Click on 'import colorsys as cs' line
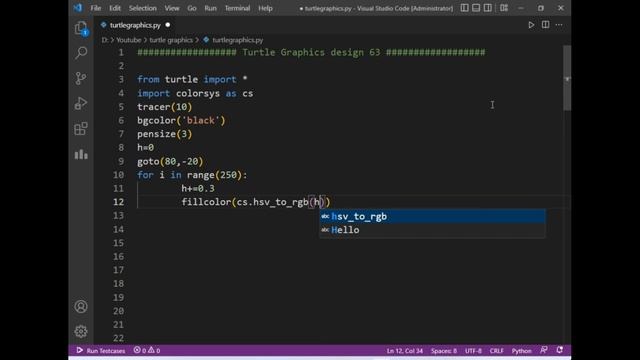The height and width of the screenshot is (360, 640). (195, 93)
